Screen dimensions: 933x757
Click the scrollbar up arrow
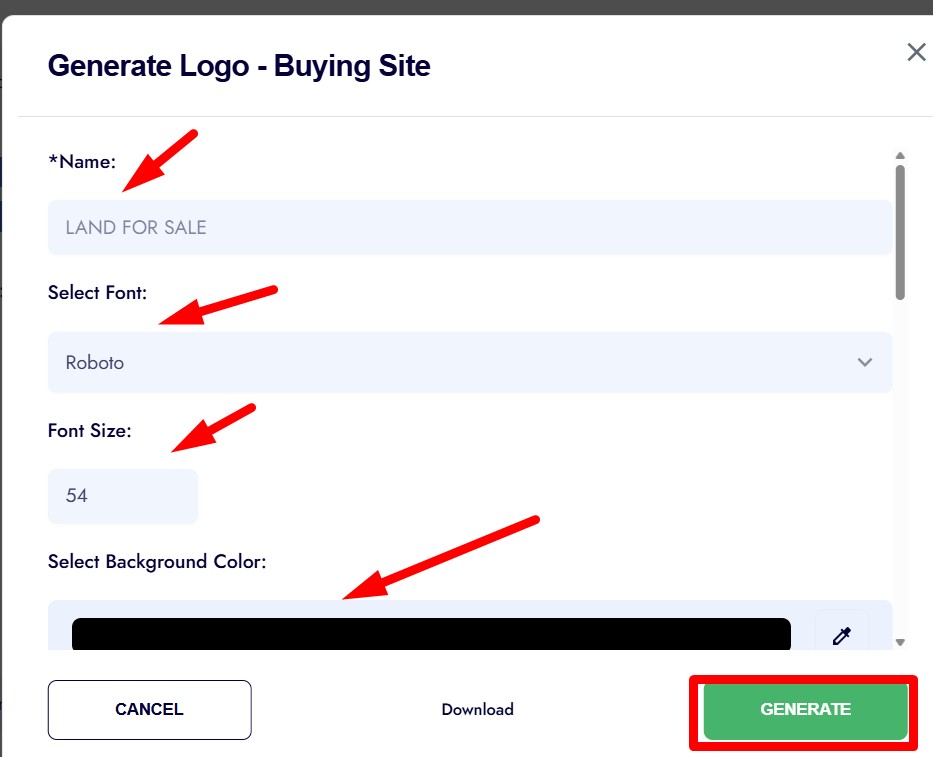pos(900,156)
